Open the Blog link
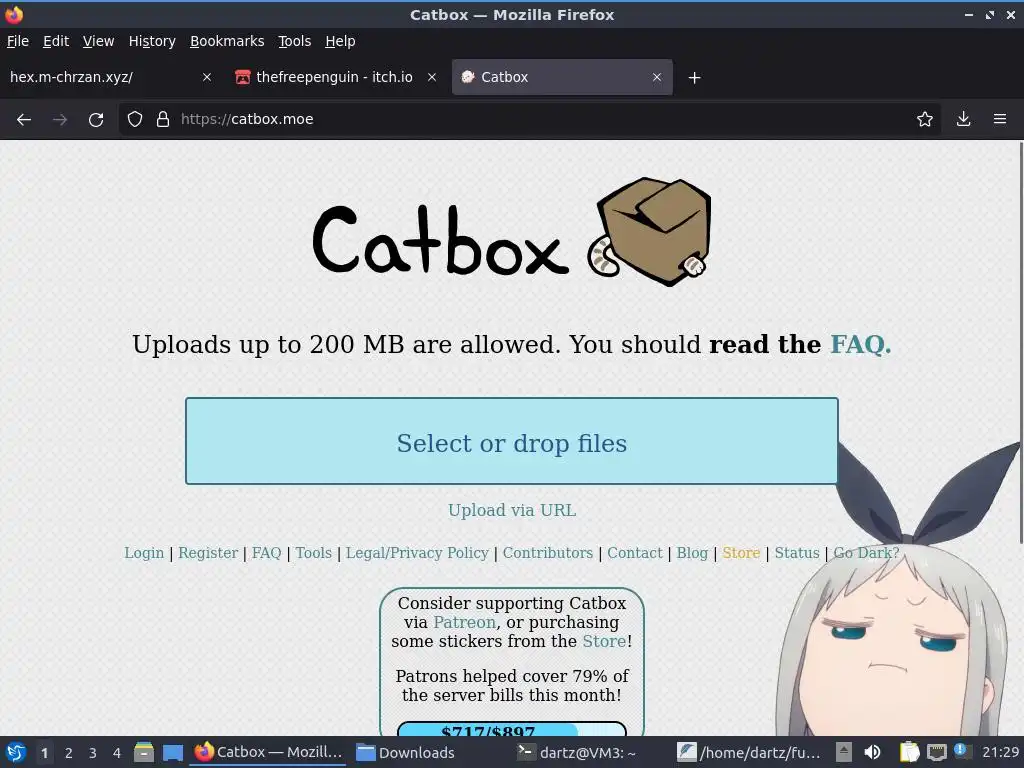1024x768 pixels. point(692,553)
